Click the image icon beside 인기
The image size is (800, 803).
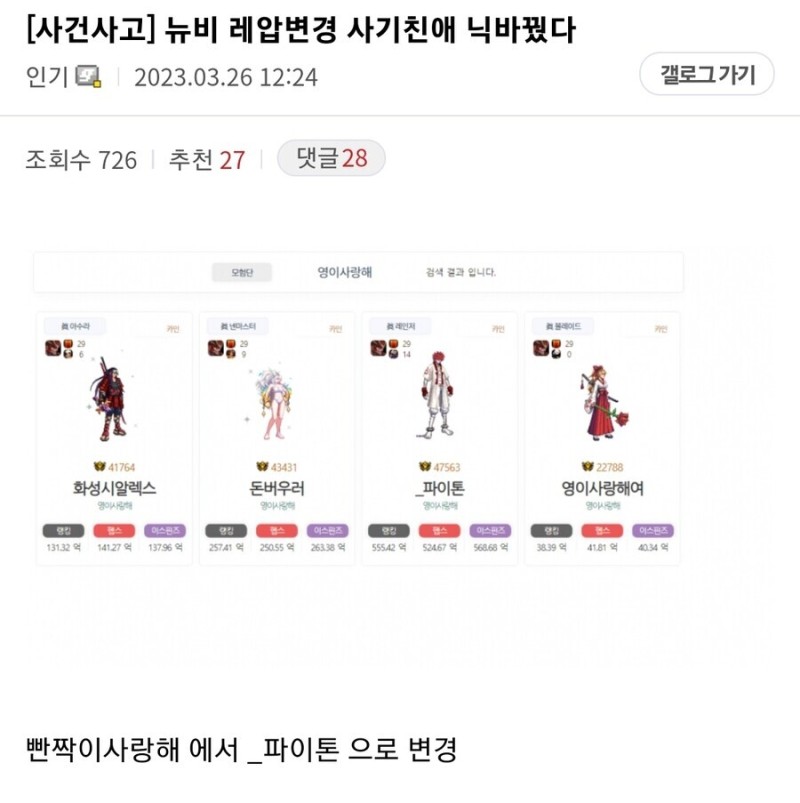pos(88,76)
